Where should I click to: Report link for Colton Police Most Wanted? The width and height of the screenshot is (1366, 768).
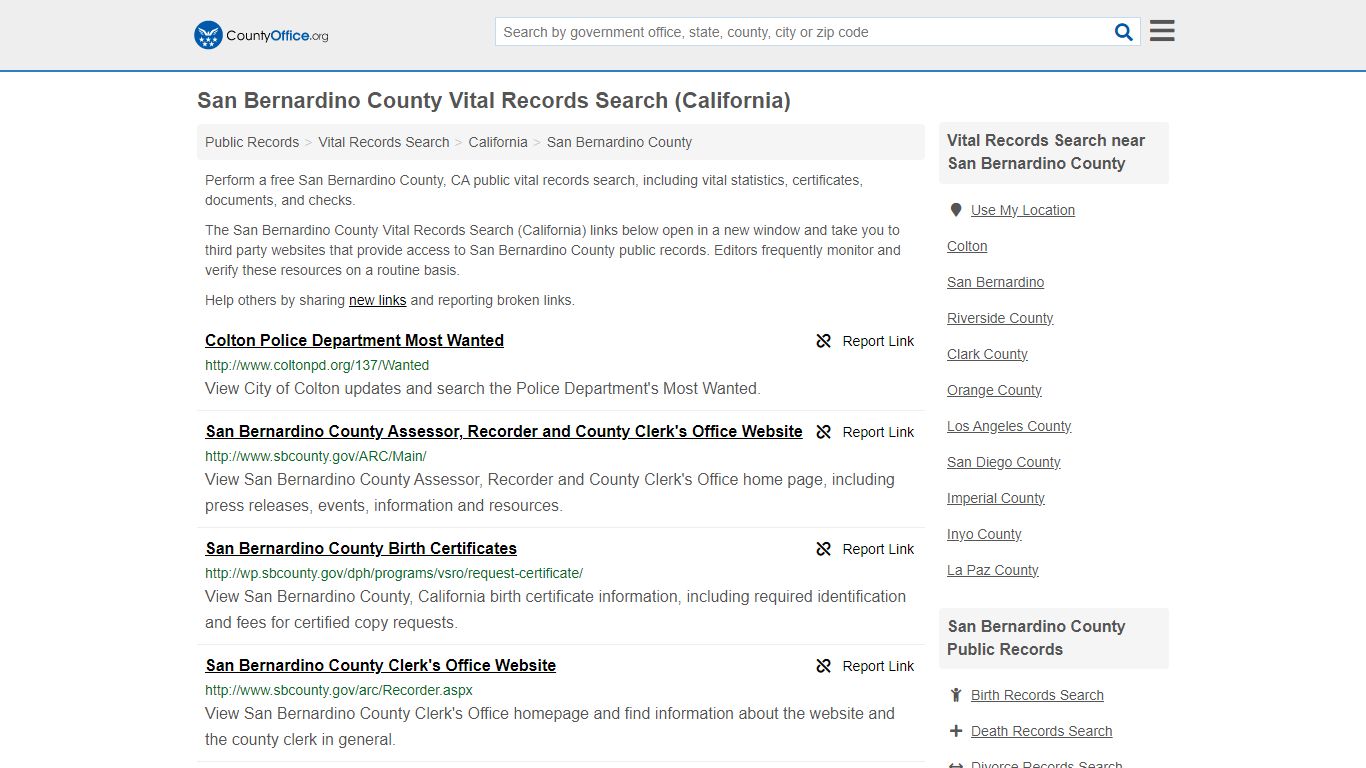pos(878,341)
